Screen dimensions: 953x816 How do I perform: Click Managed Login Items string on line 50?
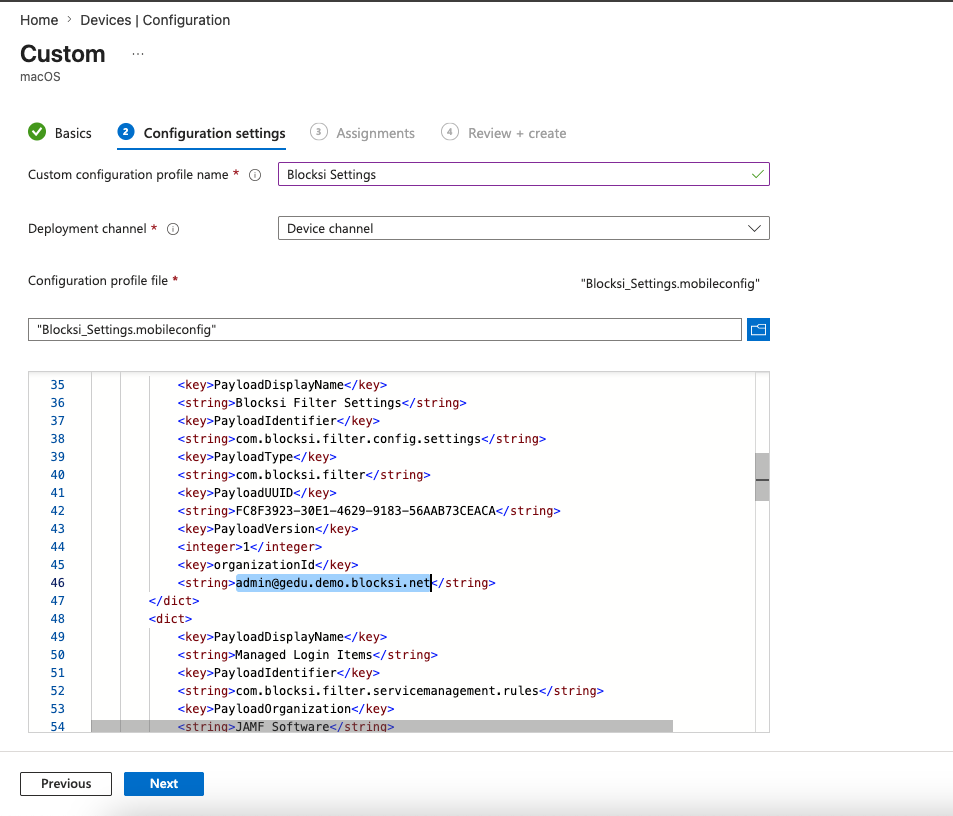(304, 655)
